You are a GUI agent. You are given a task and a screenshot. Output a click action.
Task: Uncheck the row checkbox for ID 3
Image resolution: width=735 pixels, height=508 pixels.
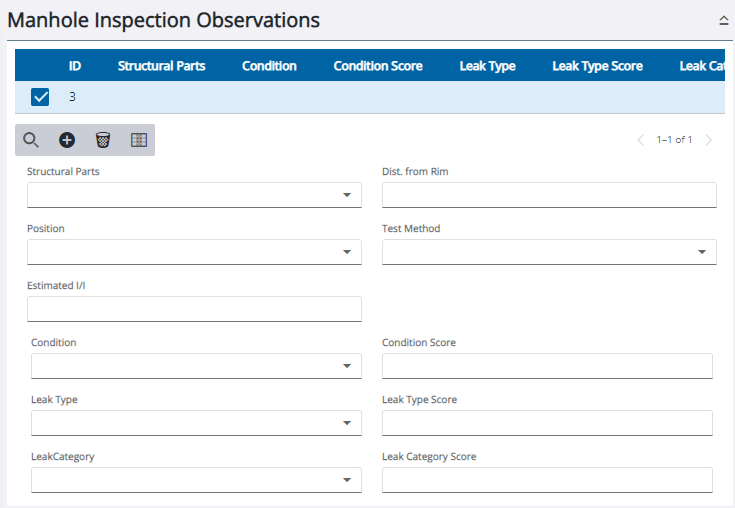coord(41,97)
